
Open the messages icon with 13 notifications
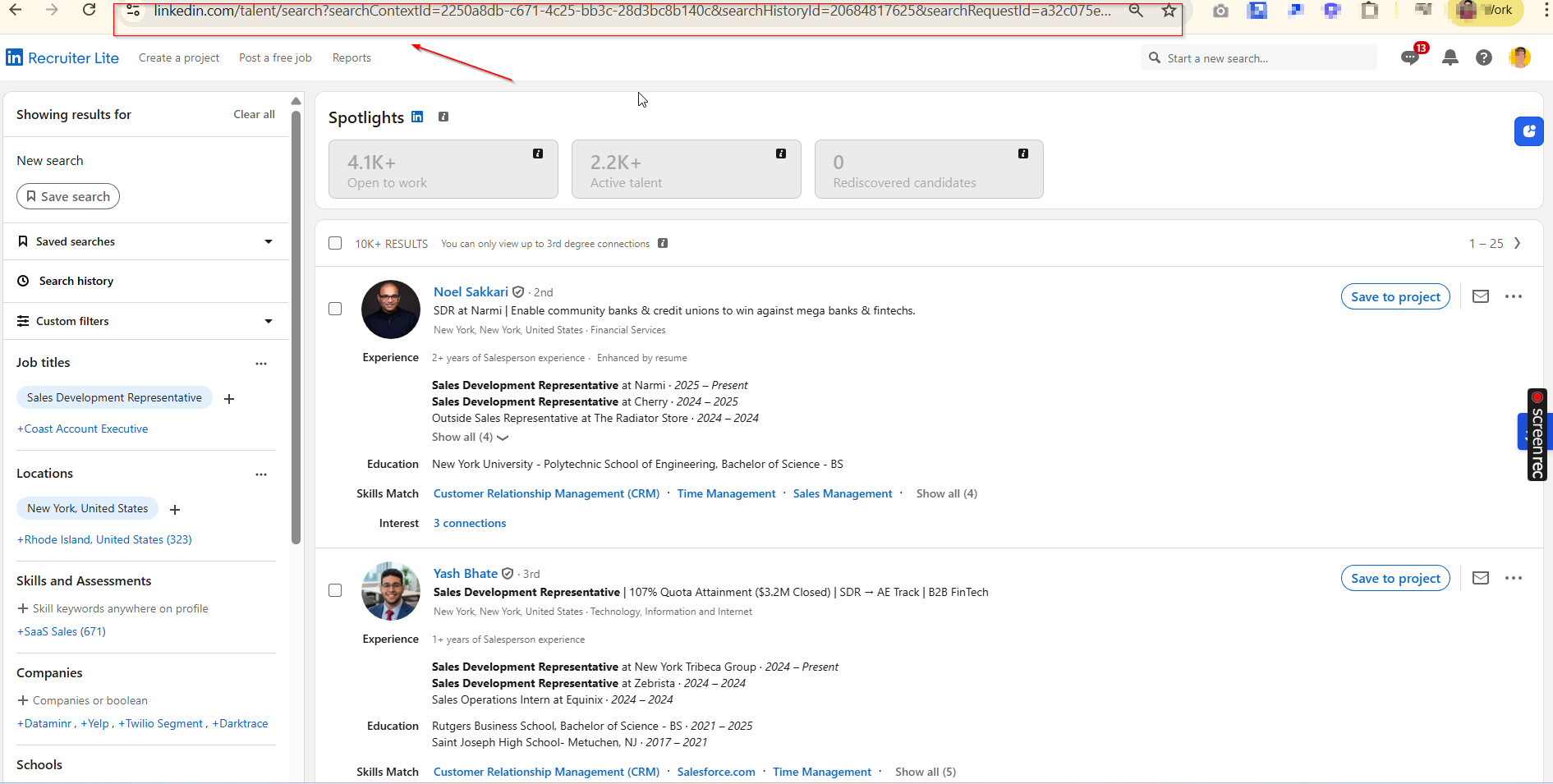point(1410,57)
